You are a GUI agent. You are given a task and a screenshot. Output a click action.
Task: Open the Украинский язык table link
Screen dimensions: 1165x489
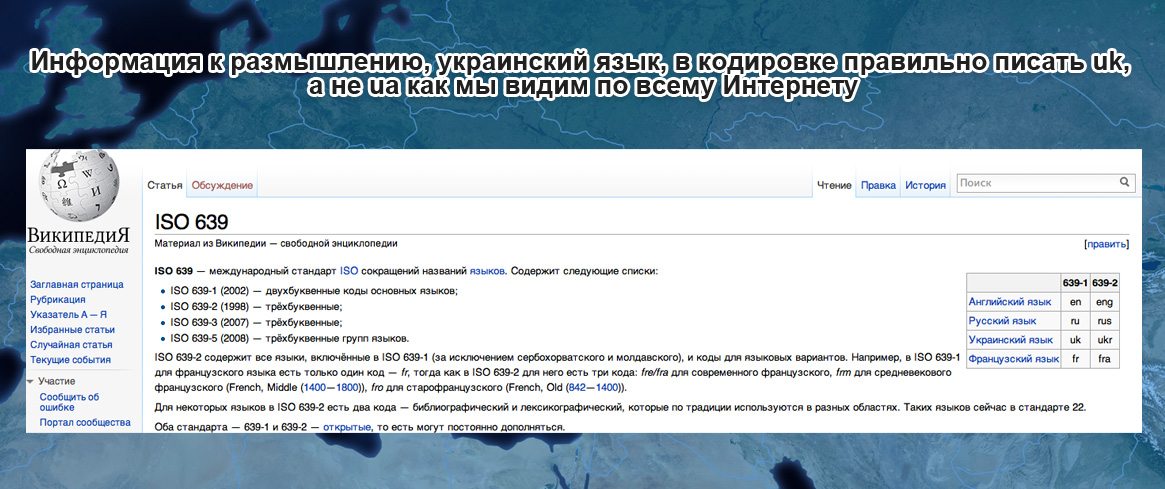coord(1010,340)
